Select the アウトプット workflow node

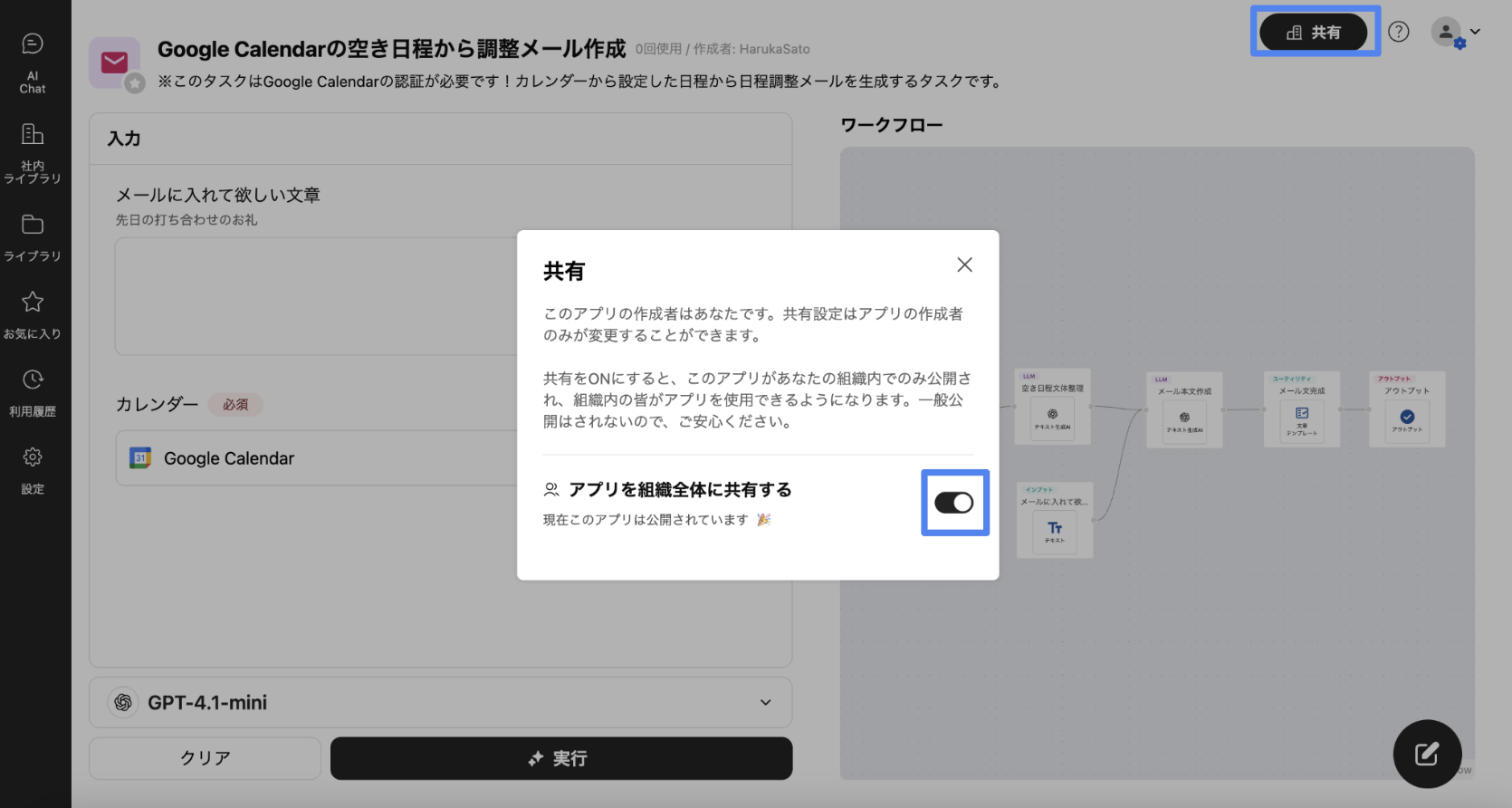pyautogui.click(x=1407, y=409)
